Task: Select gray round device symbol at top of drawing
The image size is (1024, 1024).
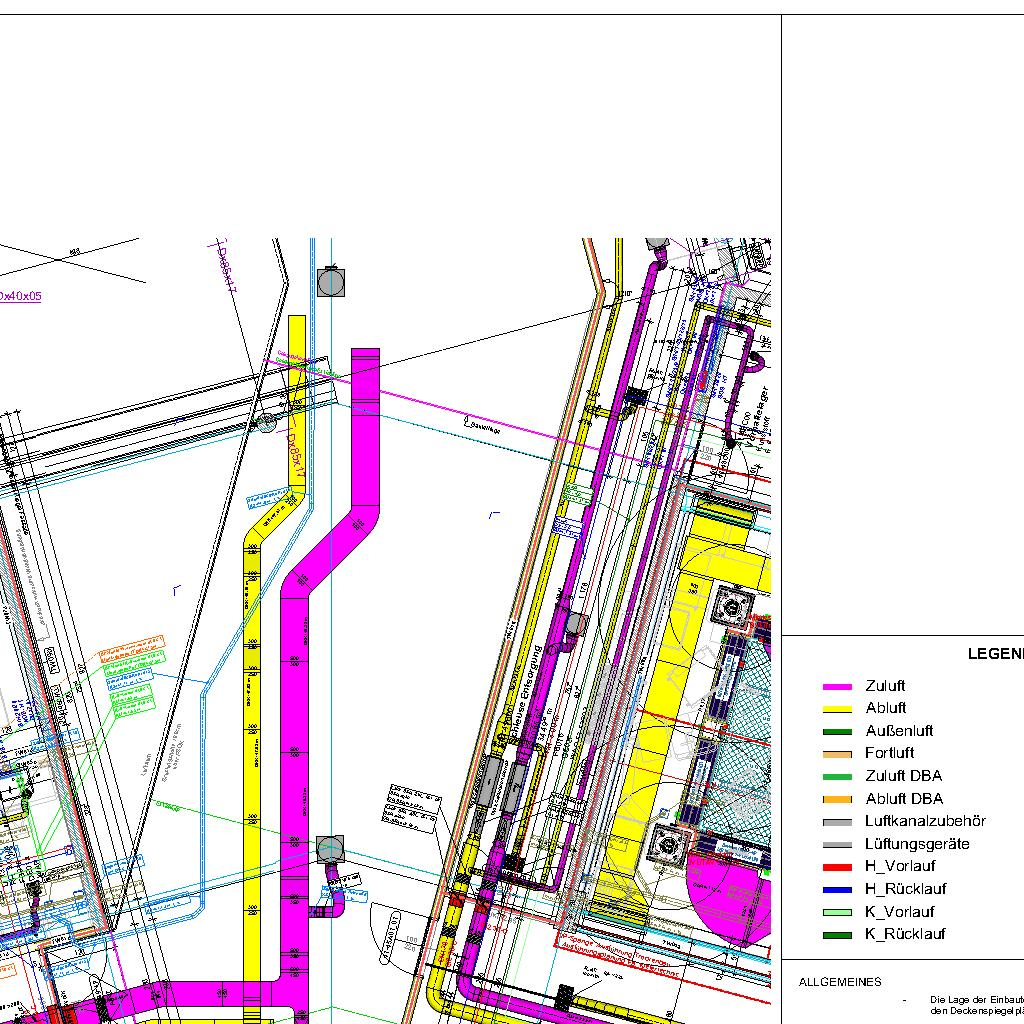Action: tap(331, 283)
